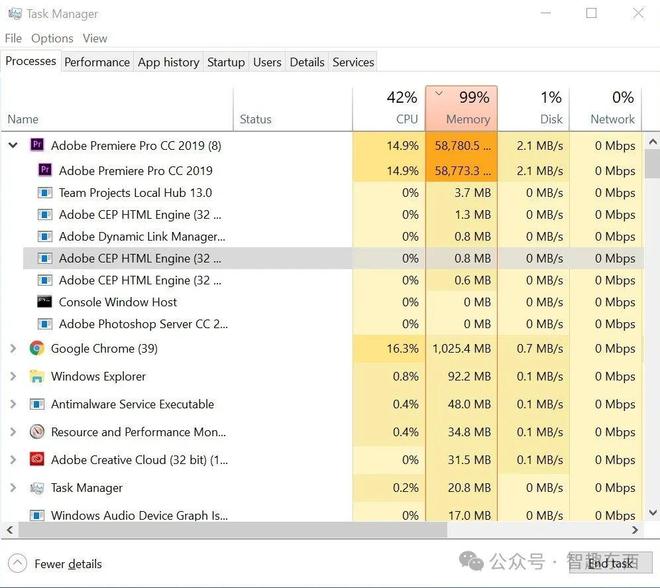This screenshot has width=660, height=588.
Task: Open the Options menu
Action: pyautogui.click(x=52, y=38)
